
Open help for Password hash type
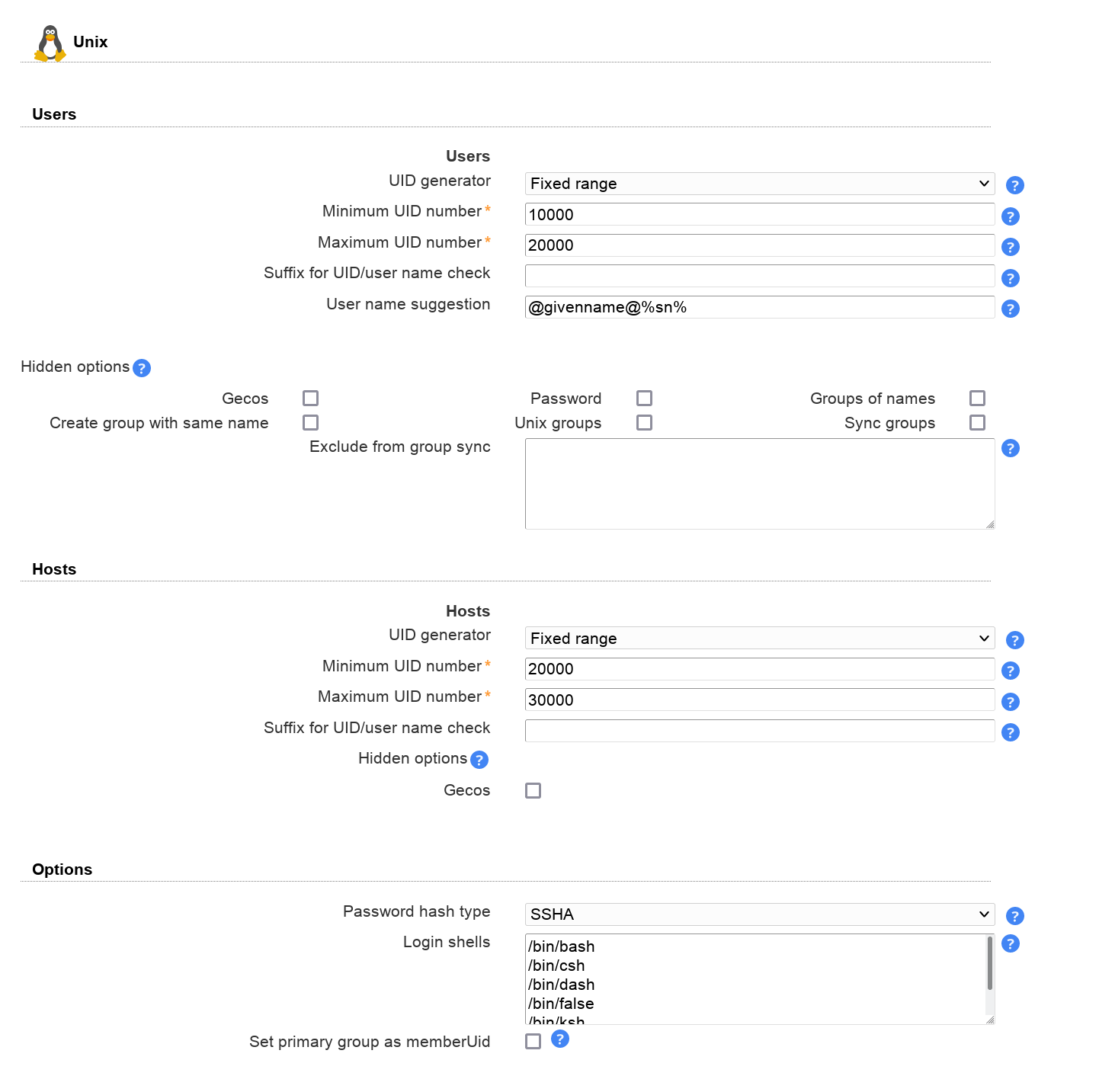(1014, 916)
